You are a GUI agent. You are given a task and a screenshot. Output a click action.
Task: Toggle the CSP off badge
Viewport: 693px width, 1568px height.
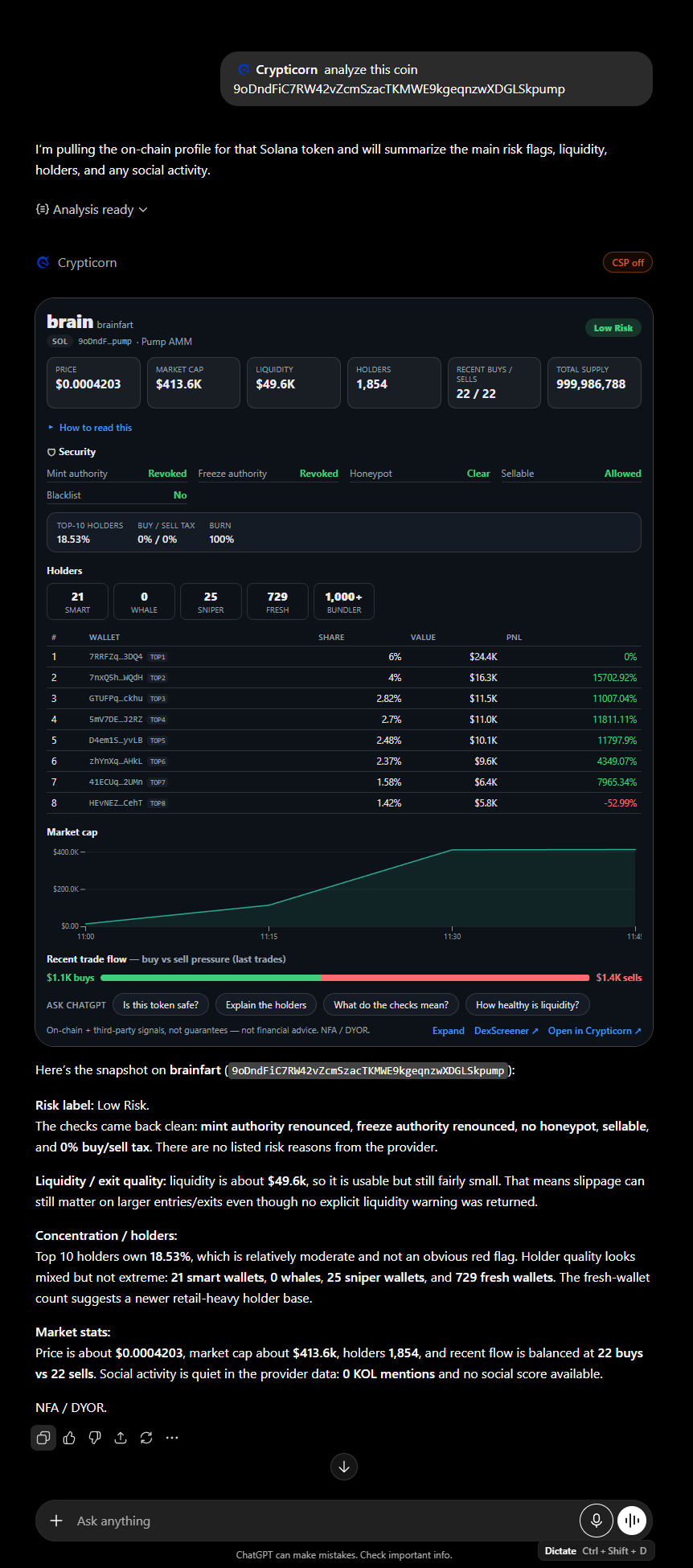(628, 263)
